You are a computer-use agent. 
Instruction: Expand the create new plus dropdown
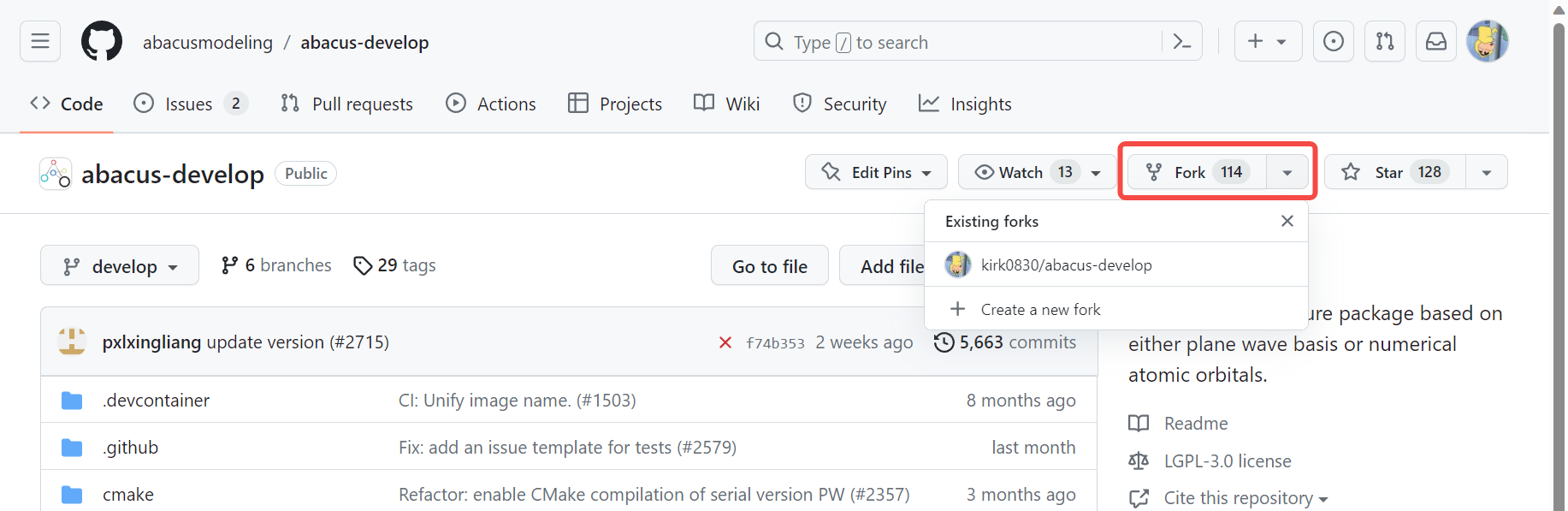[x=1268, y=41]
